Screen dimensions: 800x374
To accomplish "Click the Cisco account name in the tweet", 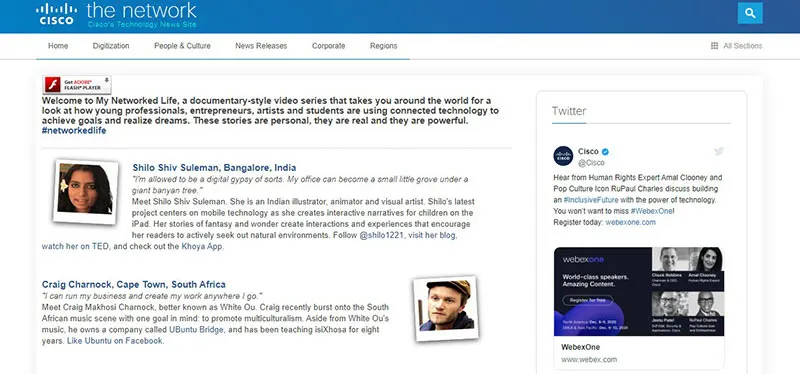I will click(588, 152).
